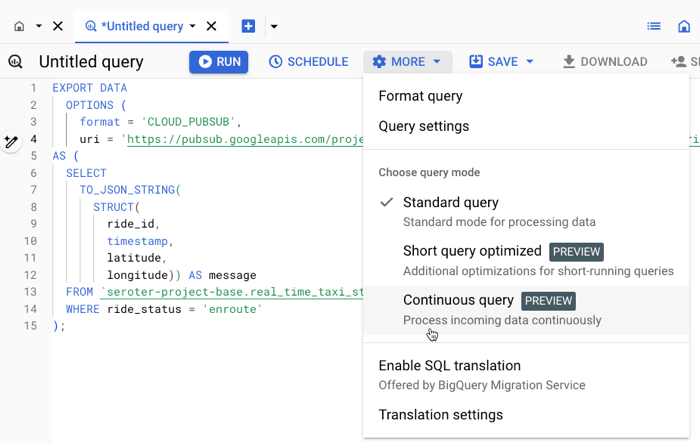
Task: Close the Untitled query tab
Action: click(212, 26)
